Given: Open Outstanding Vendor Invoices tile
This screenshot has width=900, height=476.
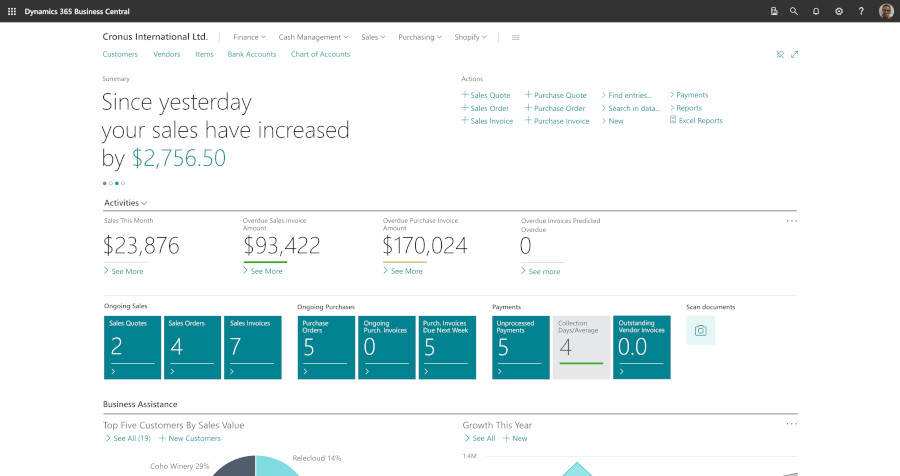Looking at the screenshot, I should point(642,347).
